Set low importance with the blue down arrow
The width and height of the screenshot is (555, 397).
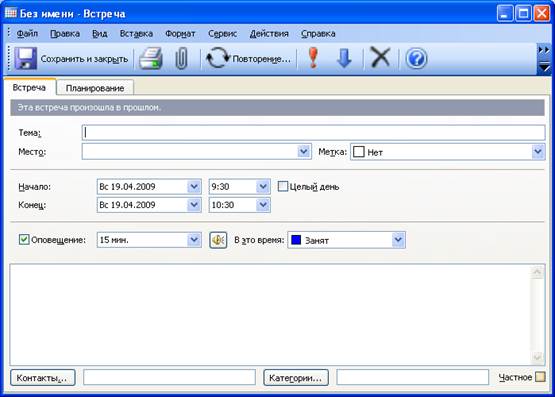tap(344, 58)
